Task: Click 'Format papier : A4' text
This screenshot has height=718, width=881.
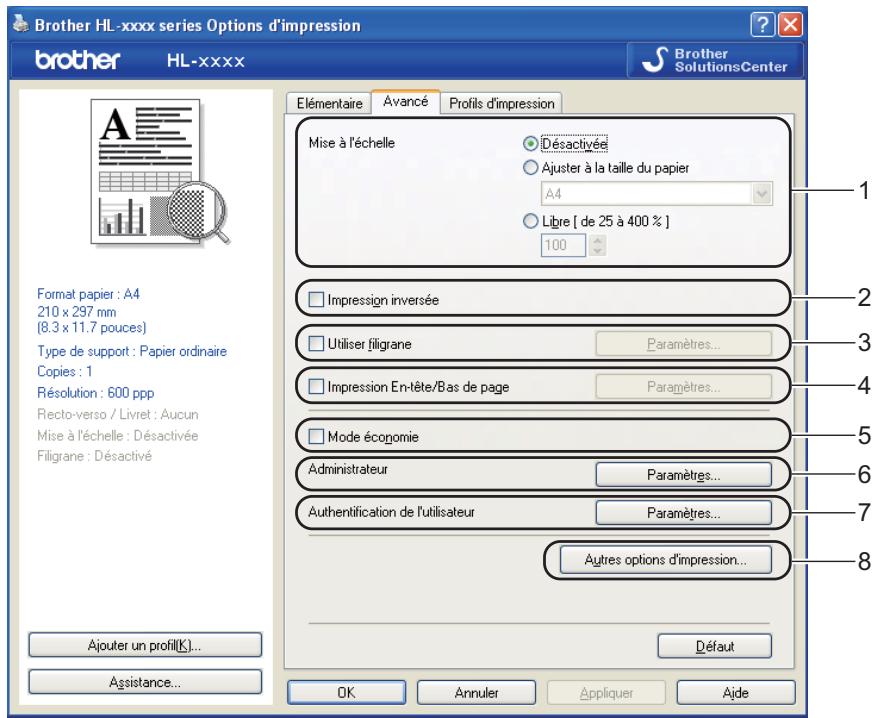Action: 88,294
